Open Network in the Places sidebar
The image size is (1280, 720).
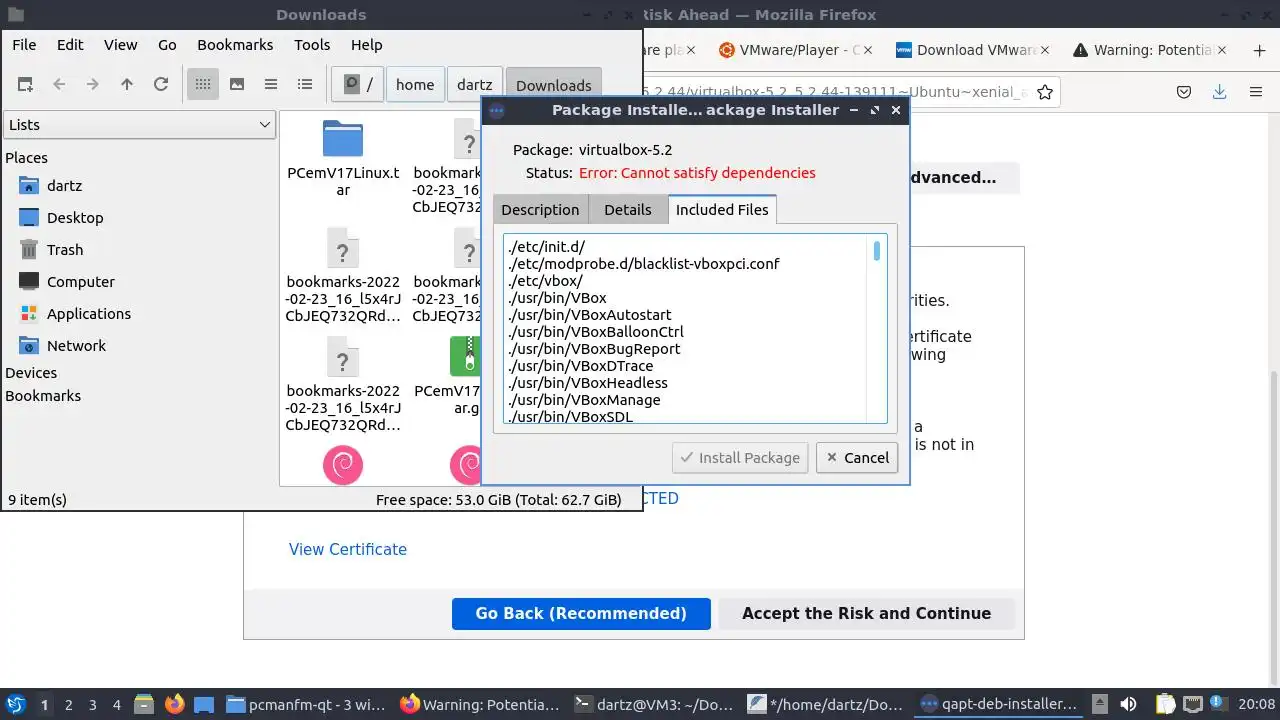(76, 345)
